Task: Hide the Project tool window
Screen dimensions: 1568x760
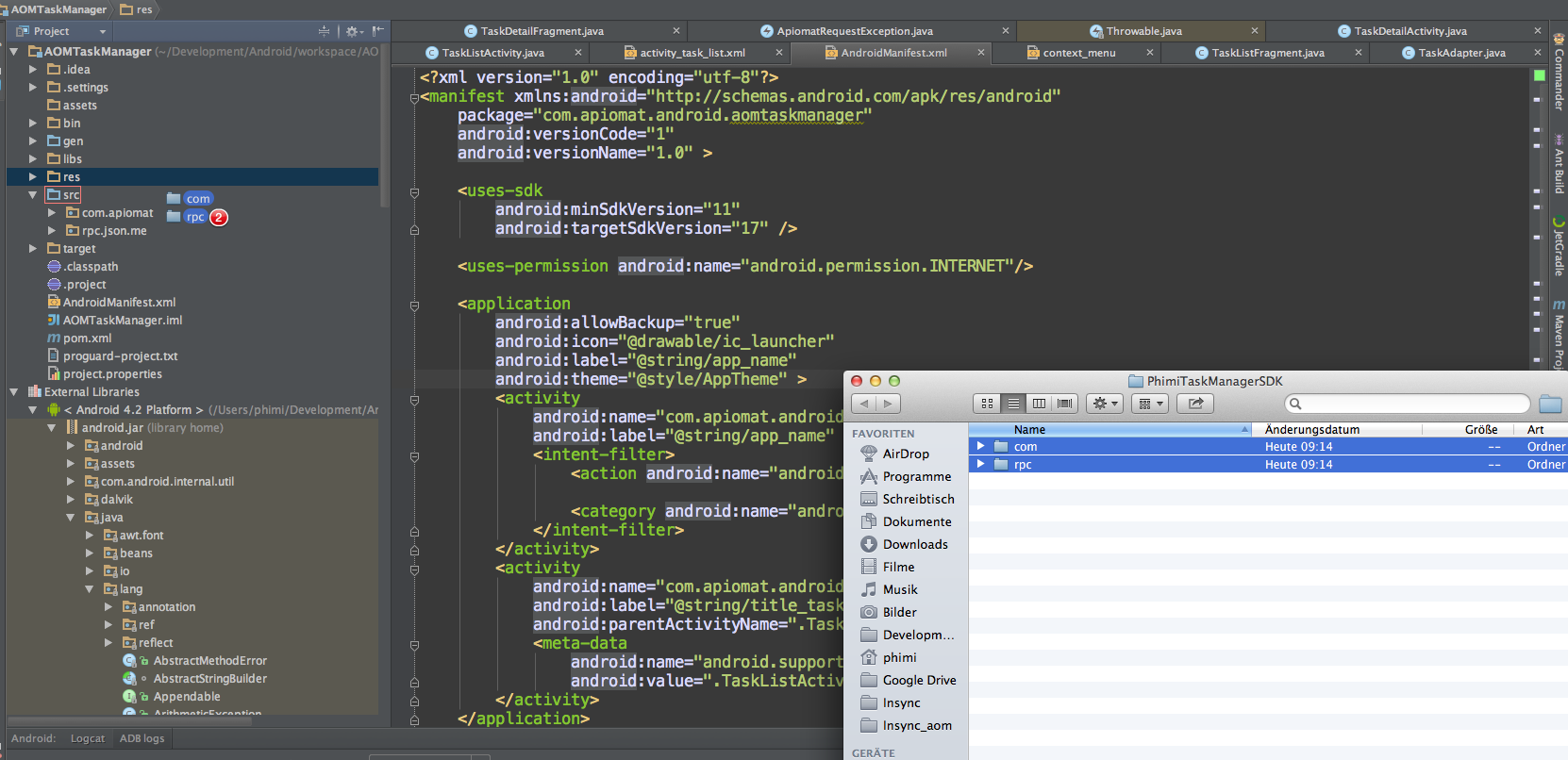Action: [377, 31]
